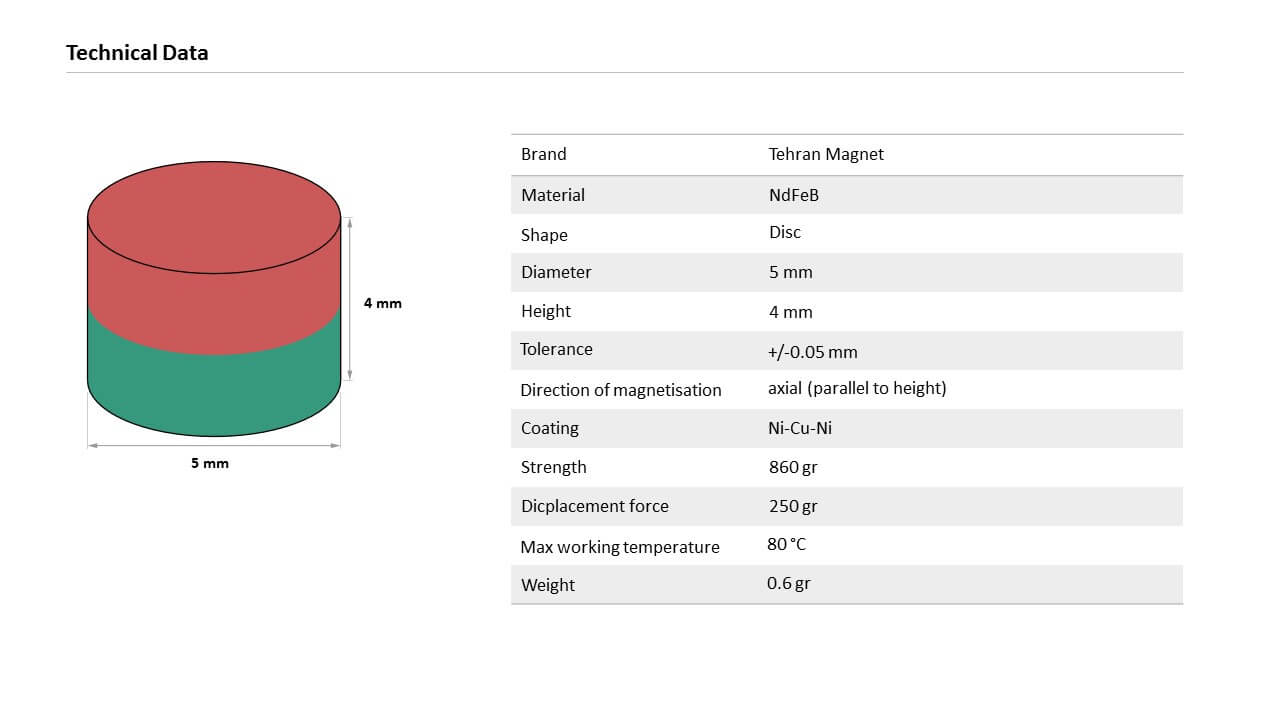This screenshot has width=1280, height=720.
Task: Click the Tehran Magnet brand value
Action: pyautogui.click(x=826, y=154)
